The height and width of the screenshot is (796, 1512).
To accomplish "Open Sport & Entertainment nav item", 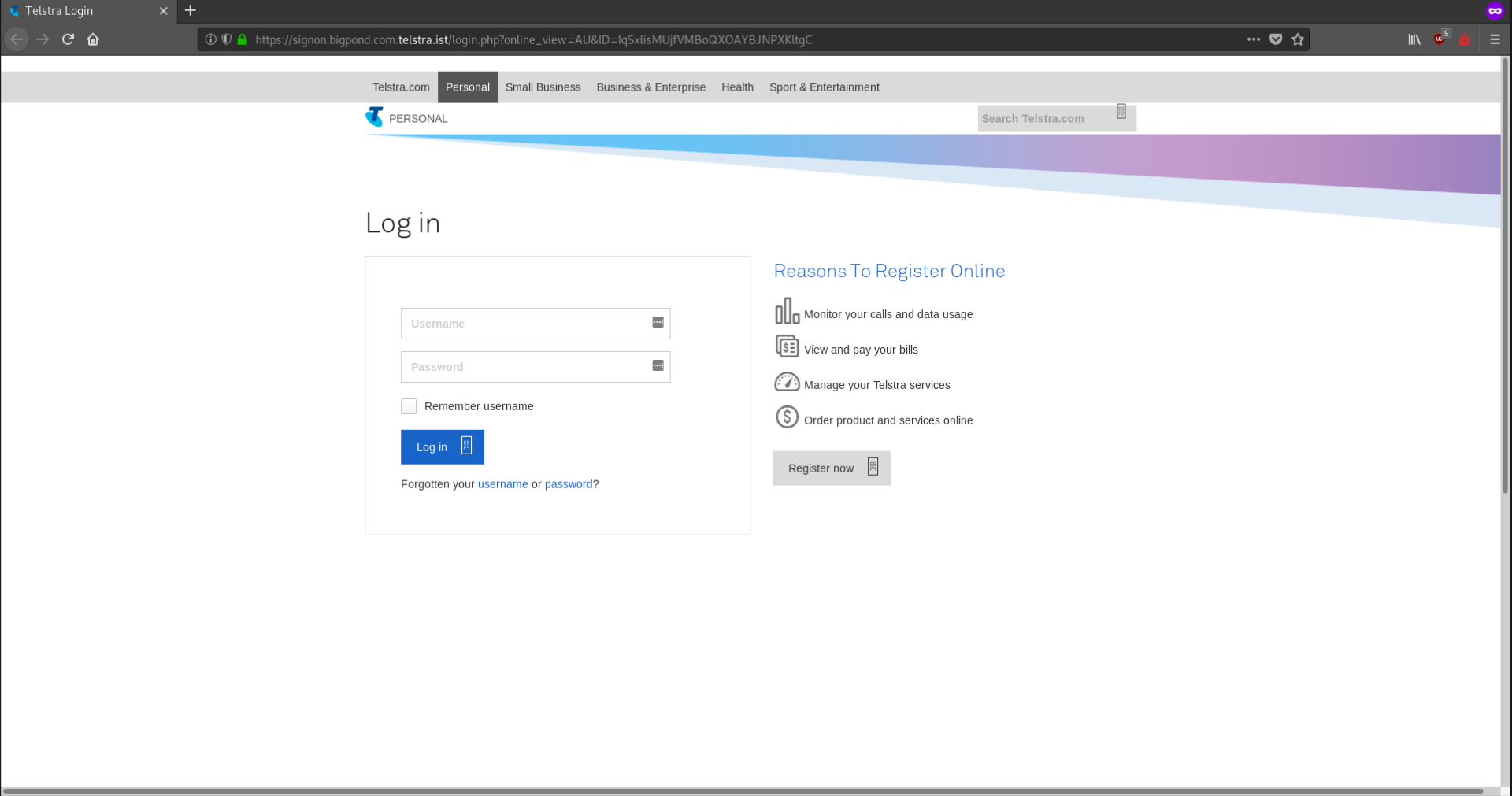I will point(824,87).
